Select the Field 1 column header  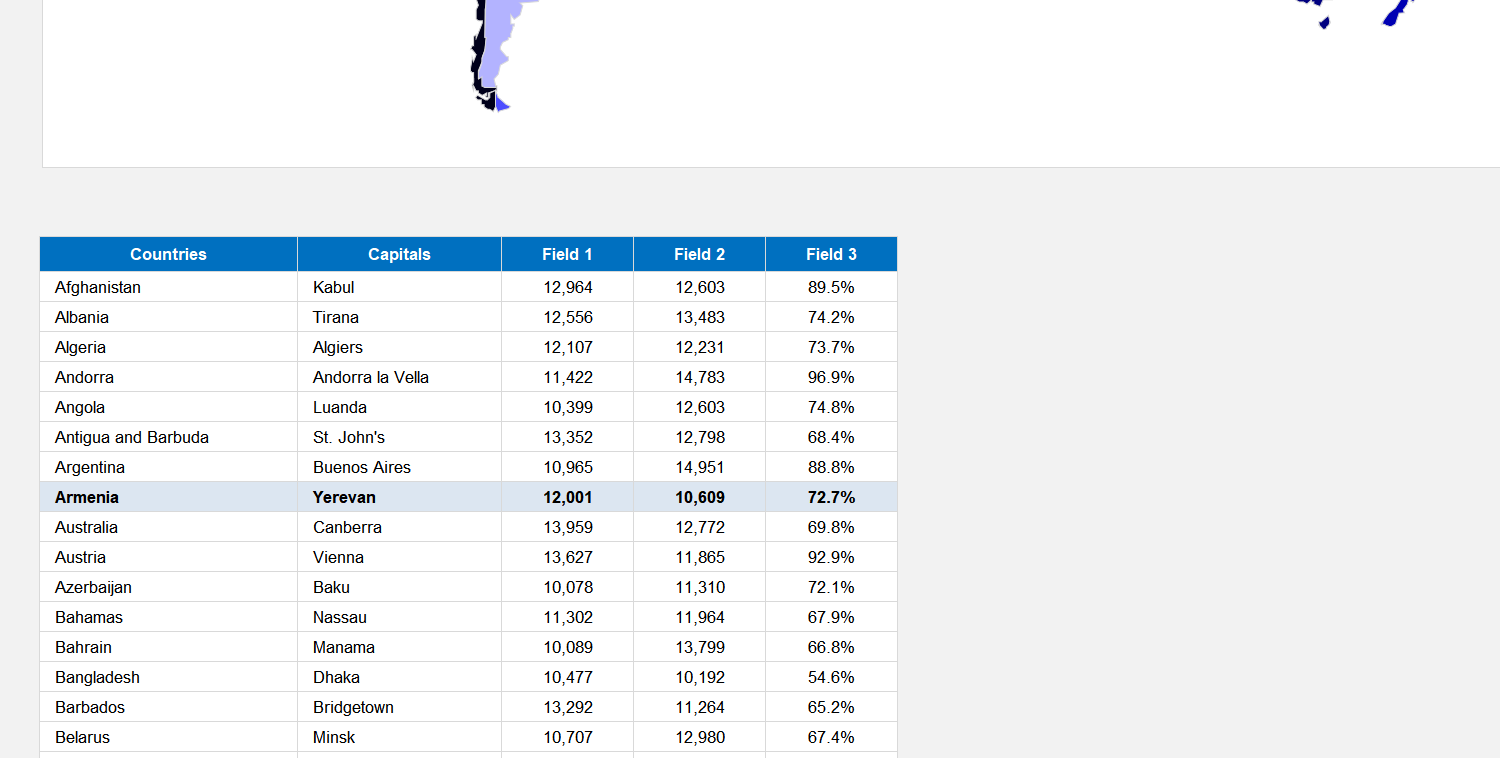[x=567, y=254]
